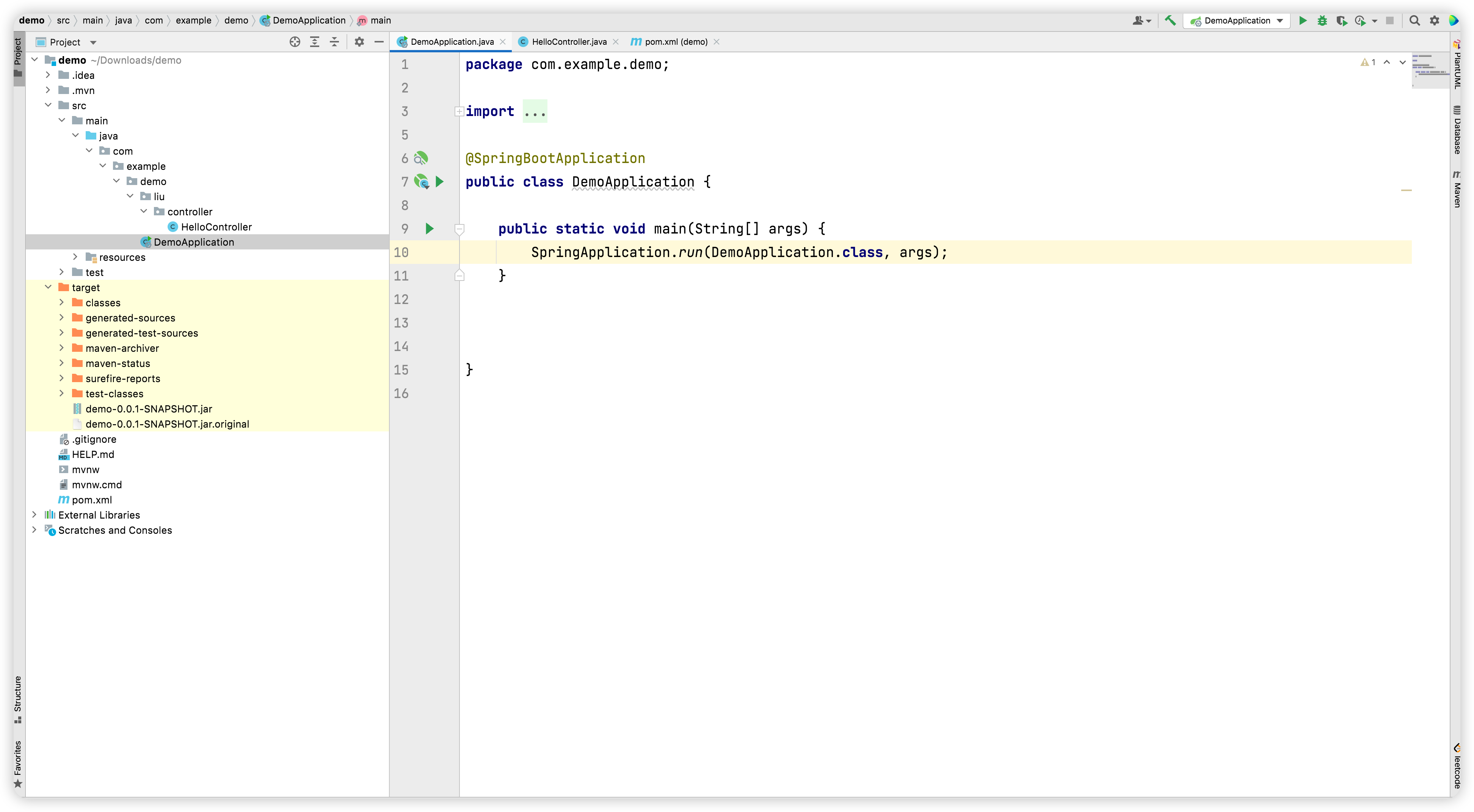The image size is (1474, 812).
Task: Click the gray stop button in toolbar
Action: pos(1390,20)
